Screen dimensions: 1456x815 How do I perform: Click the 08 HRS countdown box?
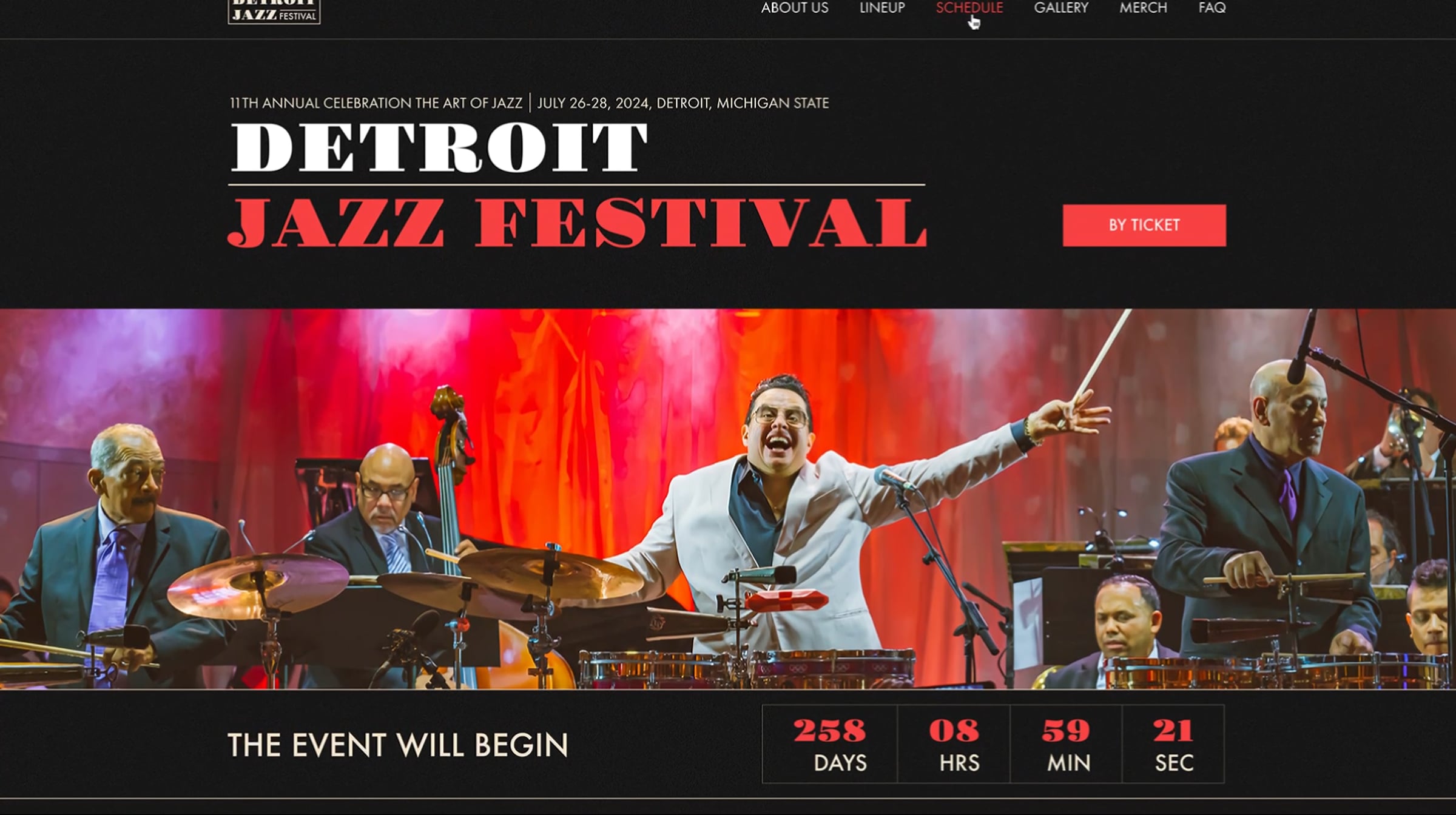[x=954, y=744]
